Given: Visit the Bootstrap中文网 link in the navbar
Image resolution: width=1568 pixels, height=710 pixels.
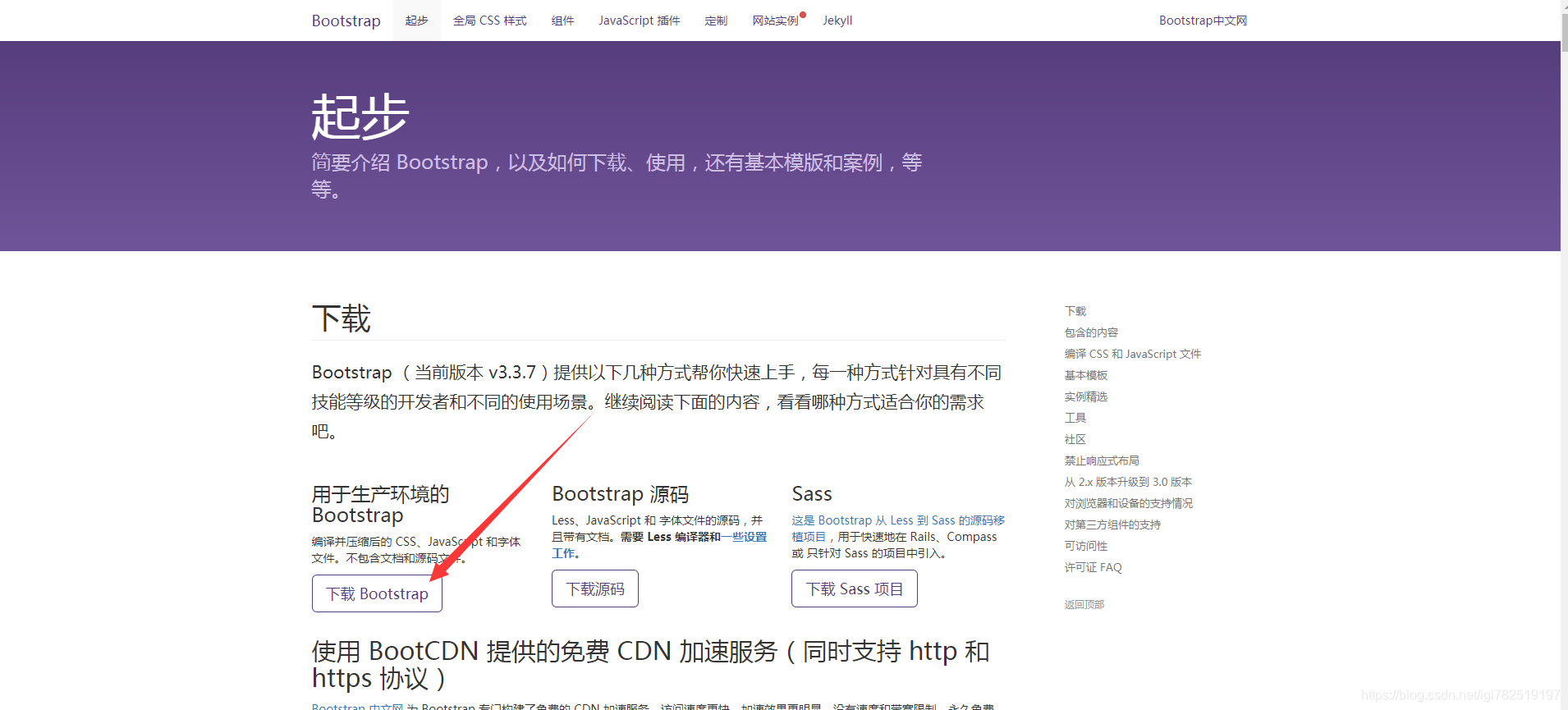Looking at the screenshot, I should click(x=1203, y=21).
